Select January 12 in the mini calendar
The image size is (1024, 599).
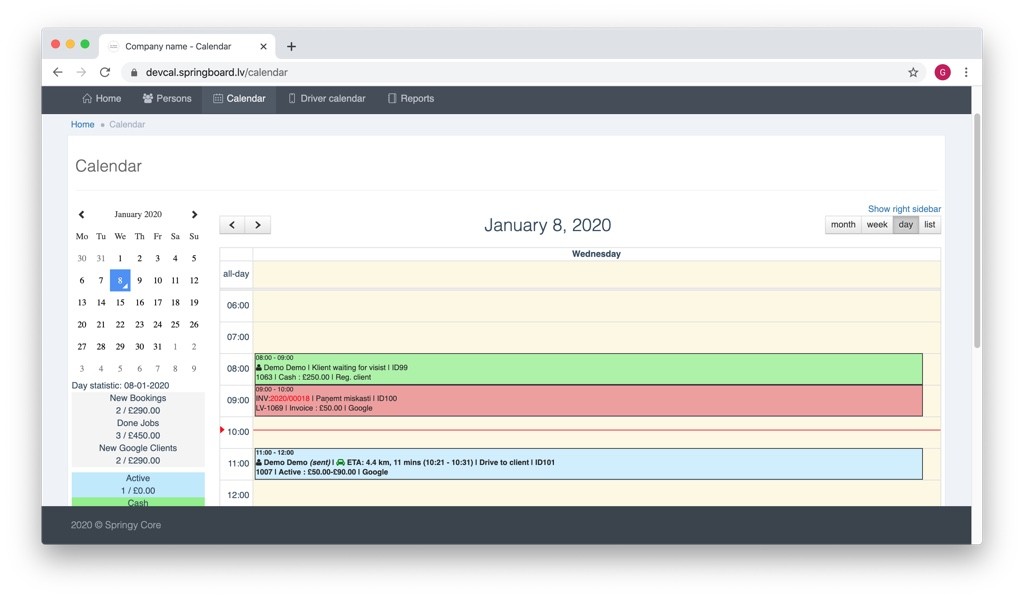(194, 280)
